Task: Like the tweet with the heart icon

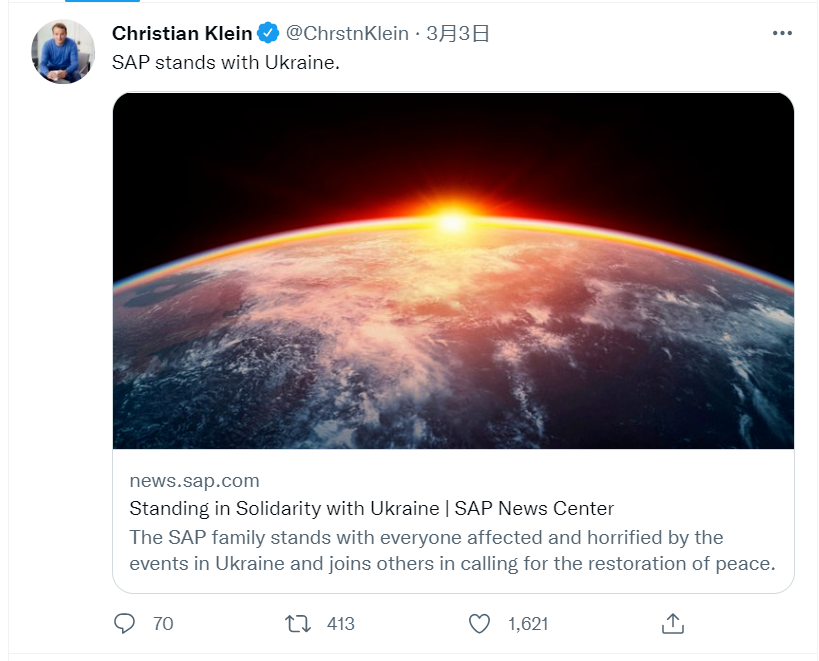Action: (479, 623)
